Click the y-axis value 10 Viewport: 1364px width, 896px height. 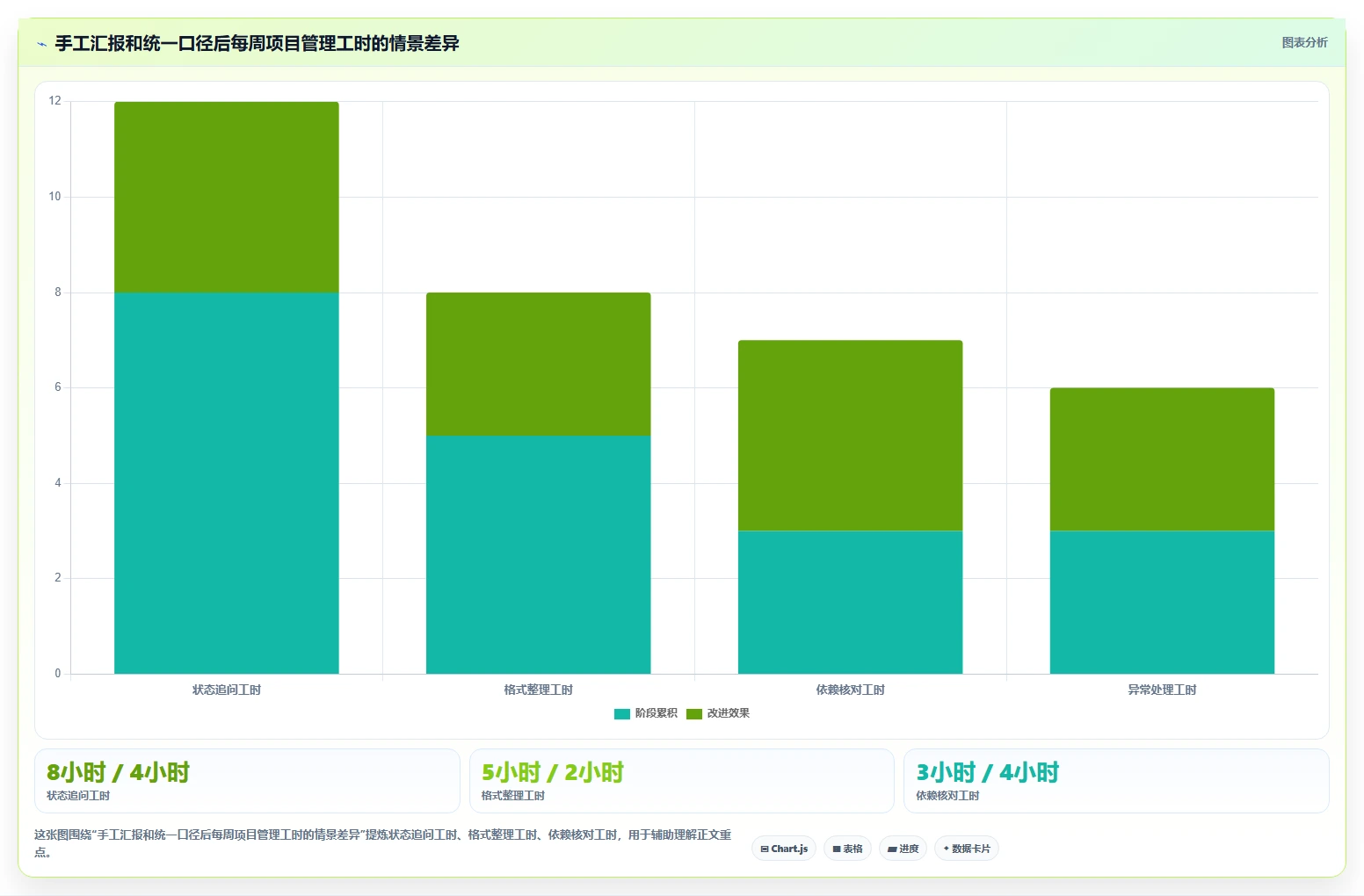point(55,197)
